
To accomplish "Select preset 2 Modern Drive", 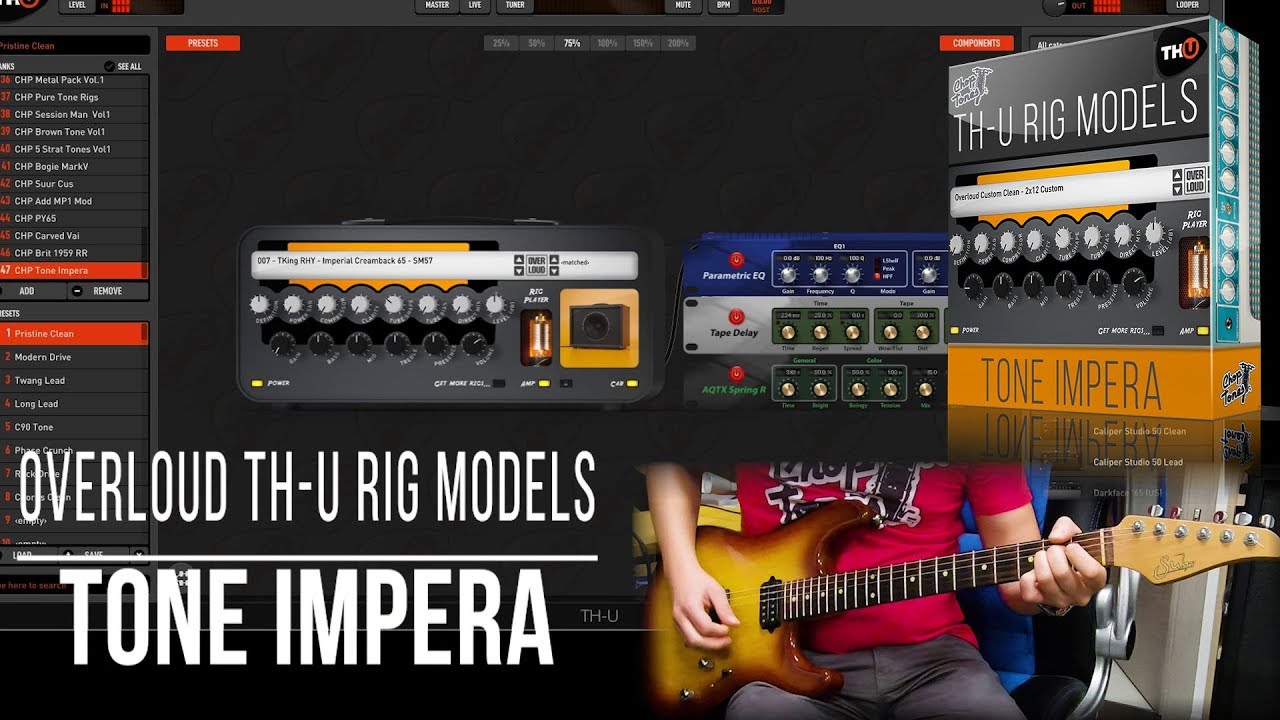I will pyautogui.click(x=74, y=357).
